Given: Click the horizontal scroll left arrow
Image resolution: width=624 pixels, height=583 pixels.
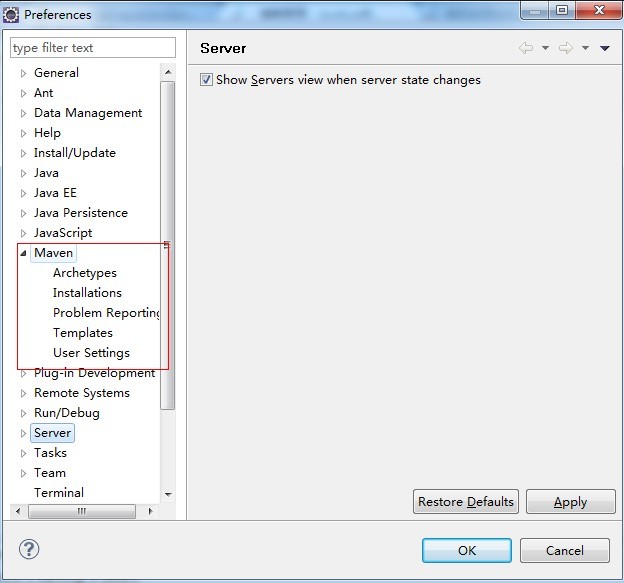Looking at the screenshot, I should (18, 511).
